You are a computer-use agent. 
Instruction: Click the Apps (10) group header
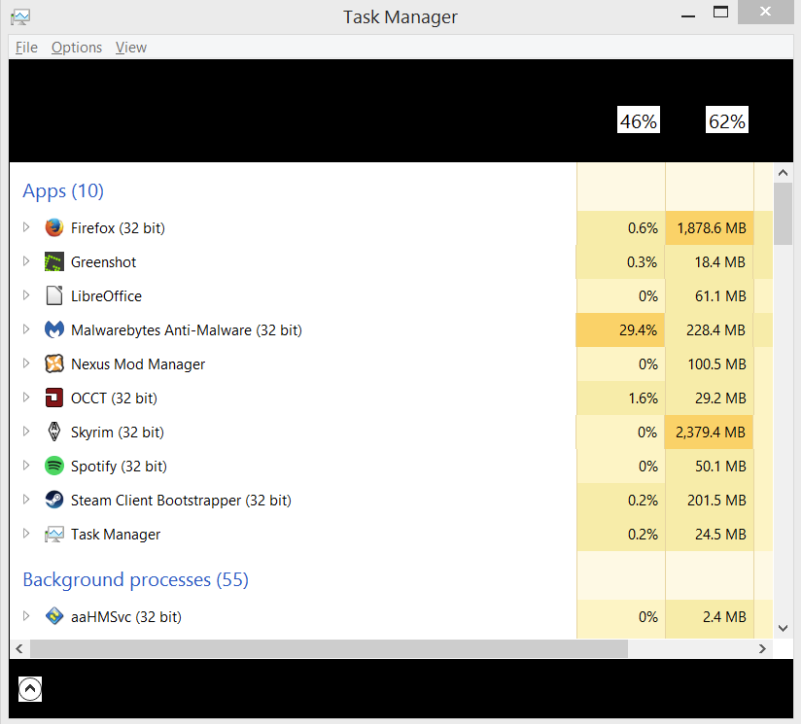pyautogui.click(x=63, y=191)
